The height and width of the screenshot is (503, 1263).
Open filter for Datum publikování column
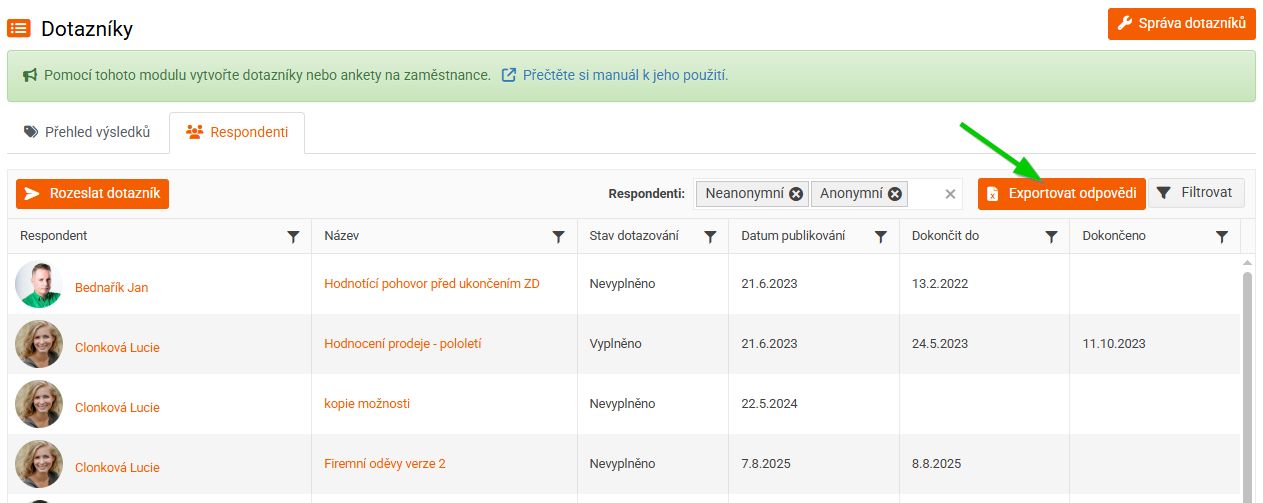coord(881,237)
